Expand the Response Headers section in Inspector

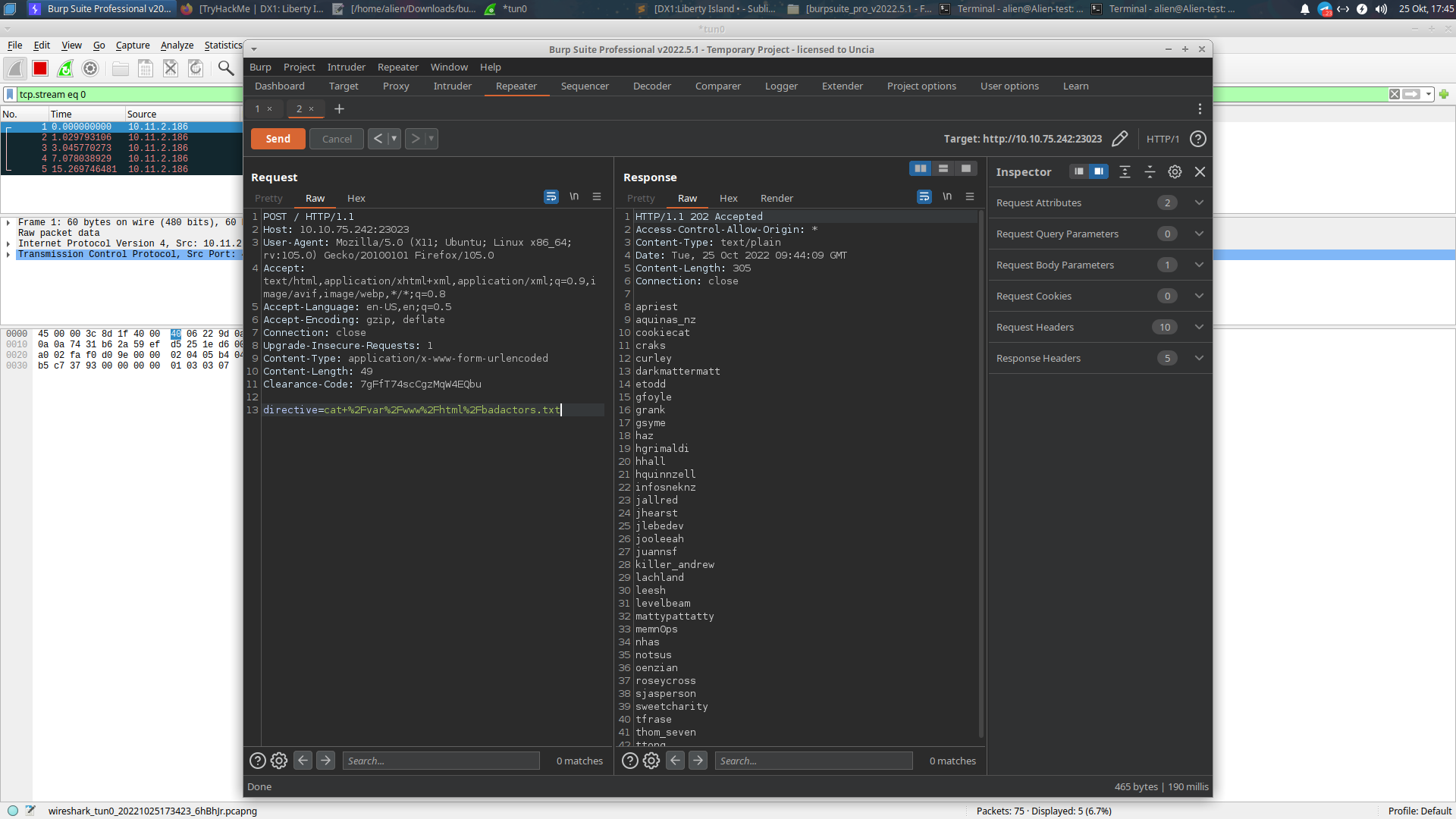[1200, 358]
